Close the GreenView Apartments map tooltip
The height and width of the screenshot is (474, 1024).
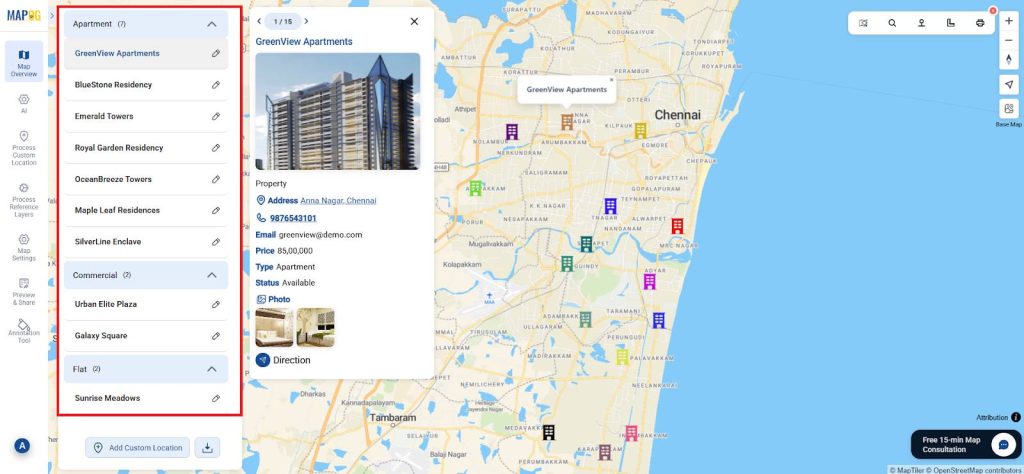611,80
